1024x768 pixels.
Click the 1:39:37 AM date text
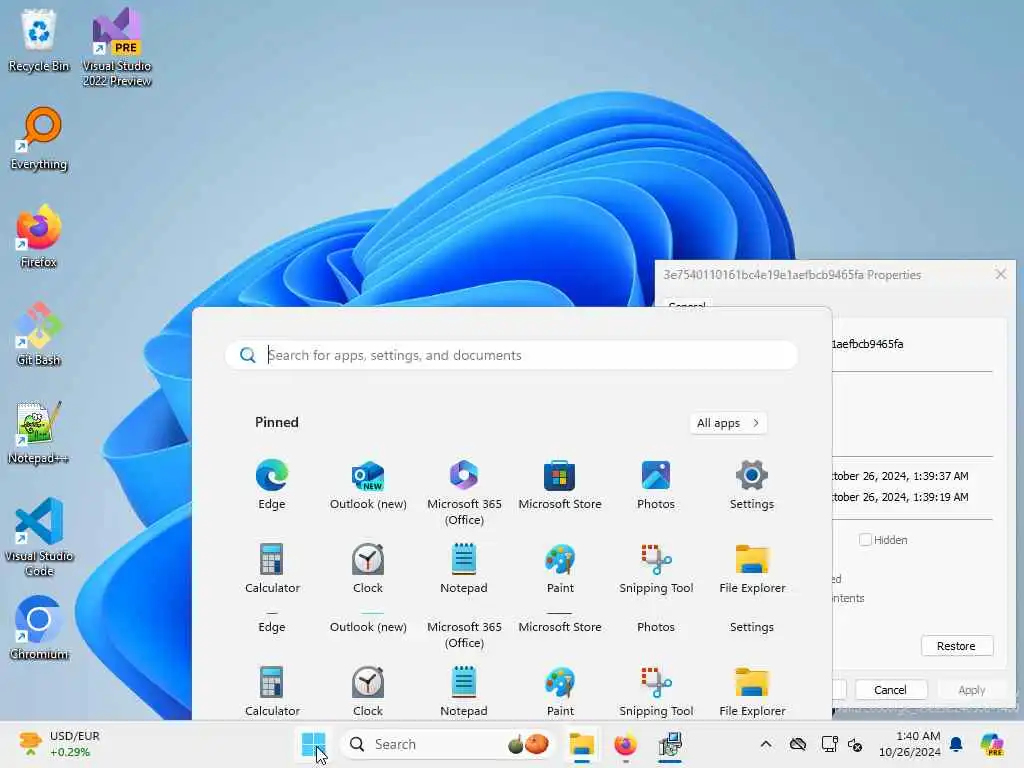900,476
